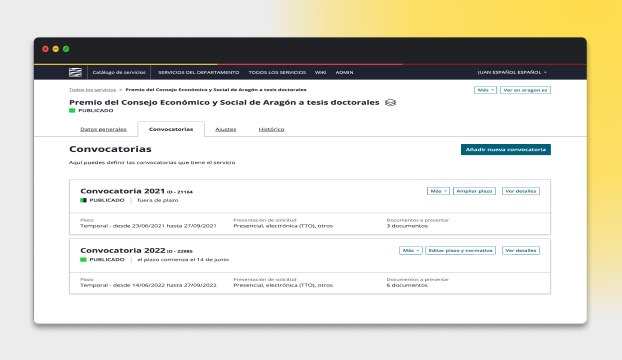622x360 pixels.
Task: Expand the Juan Español Español user menu
Action: [512, 73]
